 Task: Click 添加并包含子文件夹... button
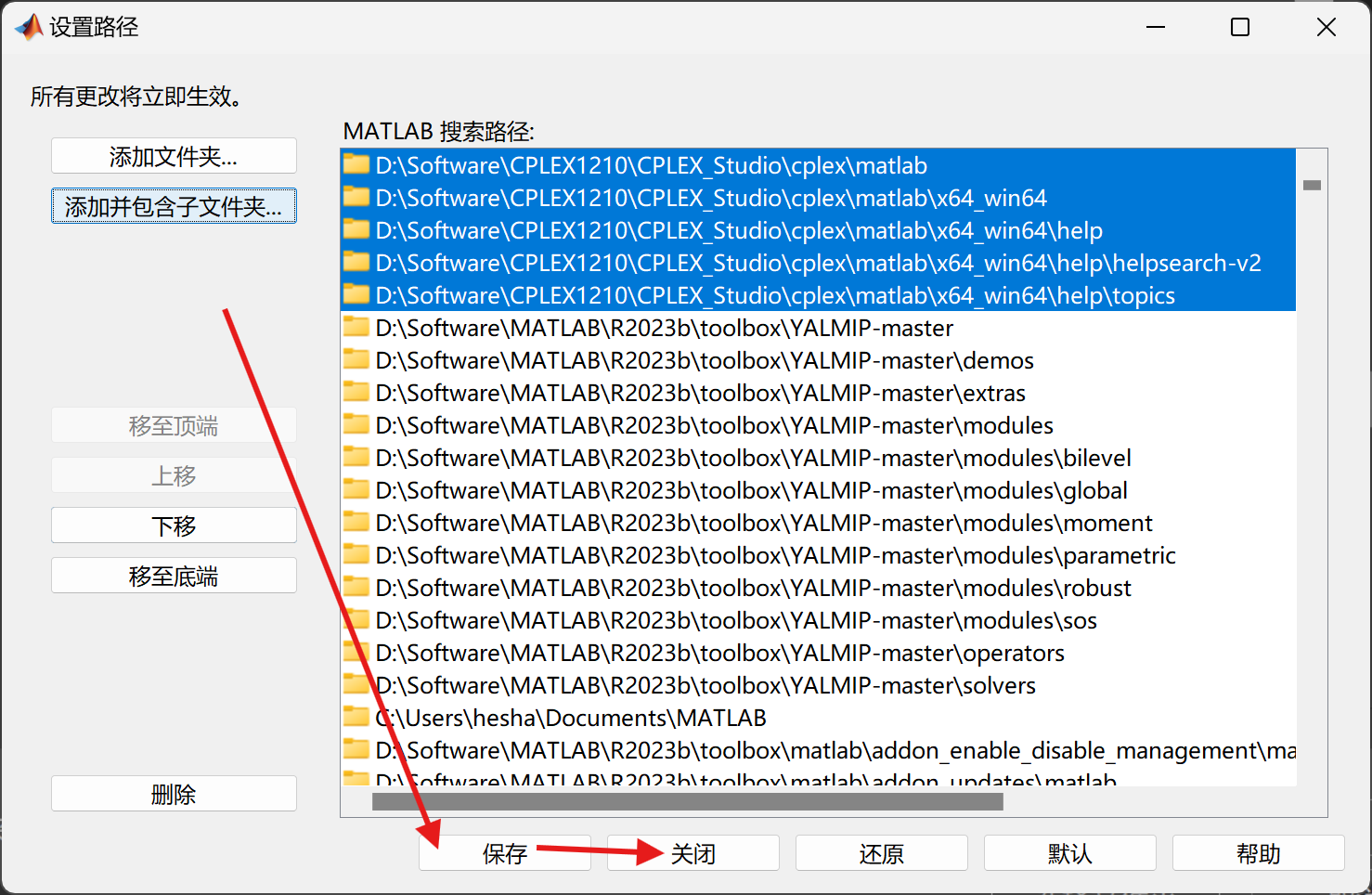[x=174, y=206]
